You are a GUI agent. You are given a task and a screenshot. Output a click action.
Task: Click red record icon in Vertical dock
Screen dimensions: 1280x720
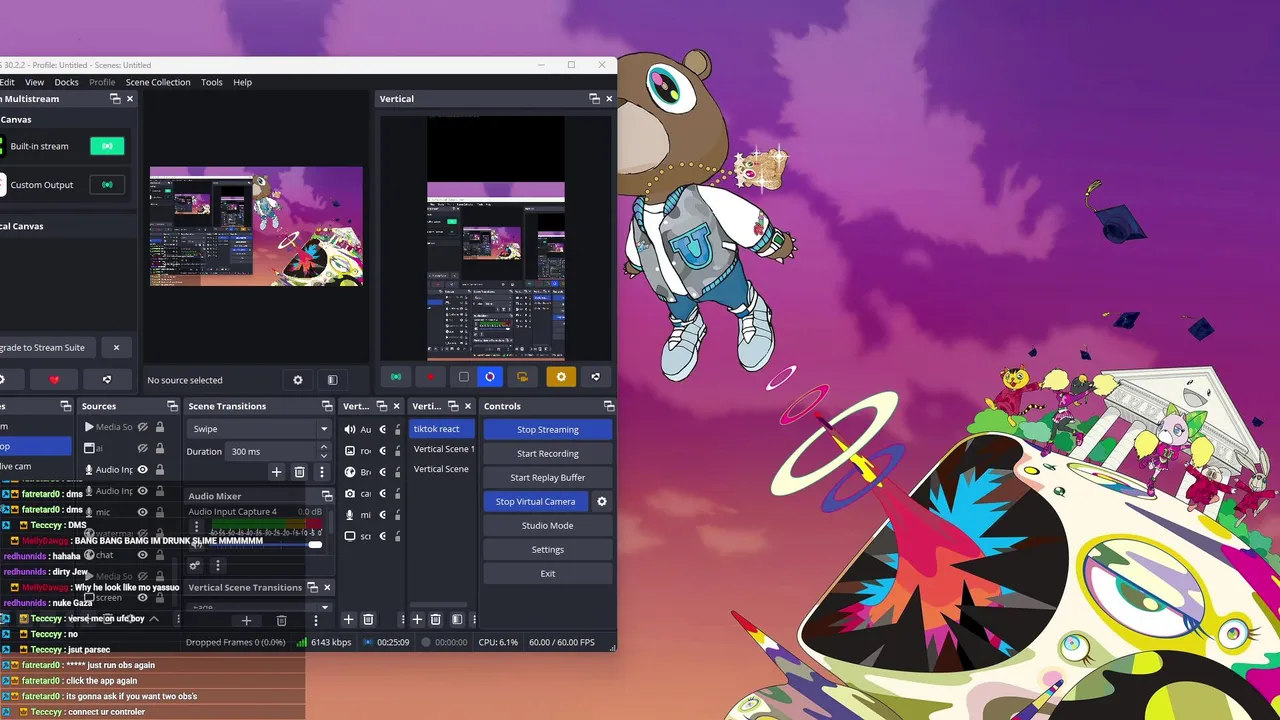pyautogui.click(x=431, y=377)
